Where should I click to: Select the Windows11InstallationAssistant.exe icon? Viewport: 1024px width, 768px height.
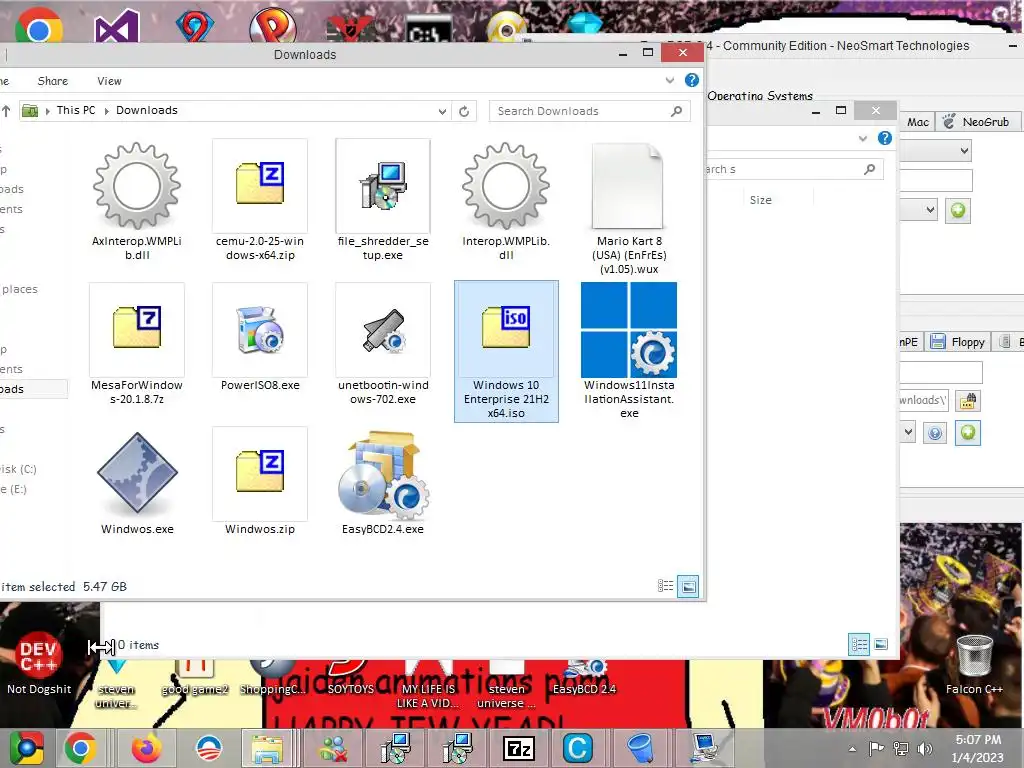[x=629, y=330]
